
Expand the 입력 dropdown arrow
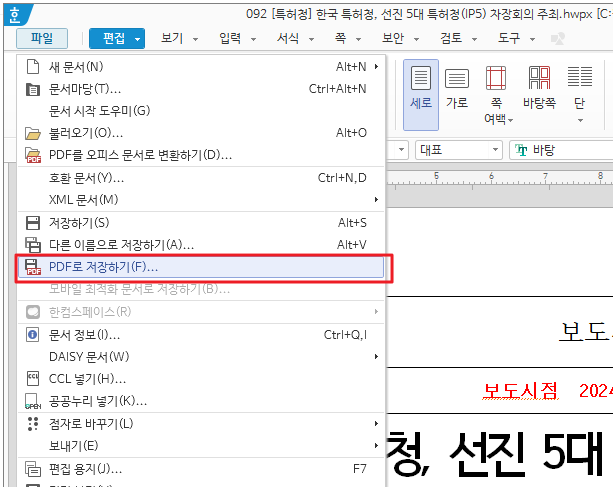click(x=253, y=39)
